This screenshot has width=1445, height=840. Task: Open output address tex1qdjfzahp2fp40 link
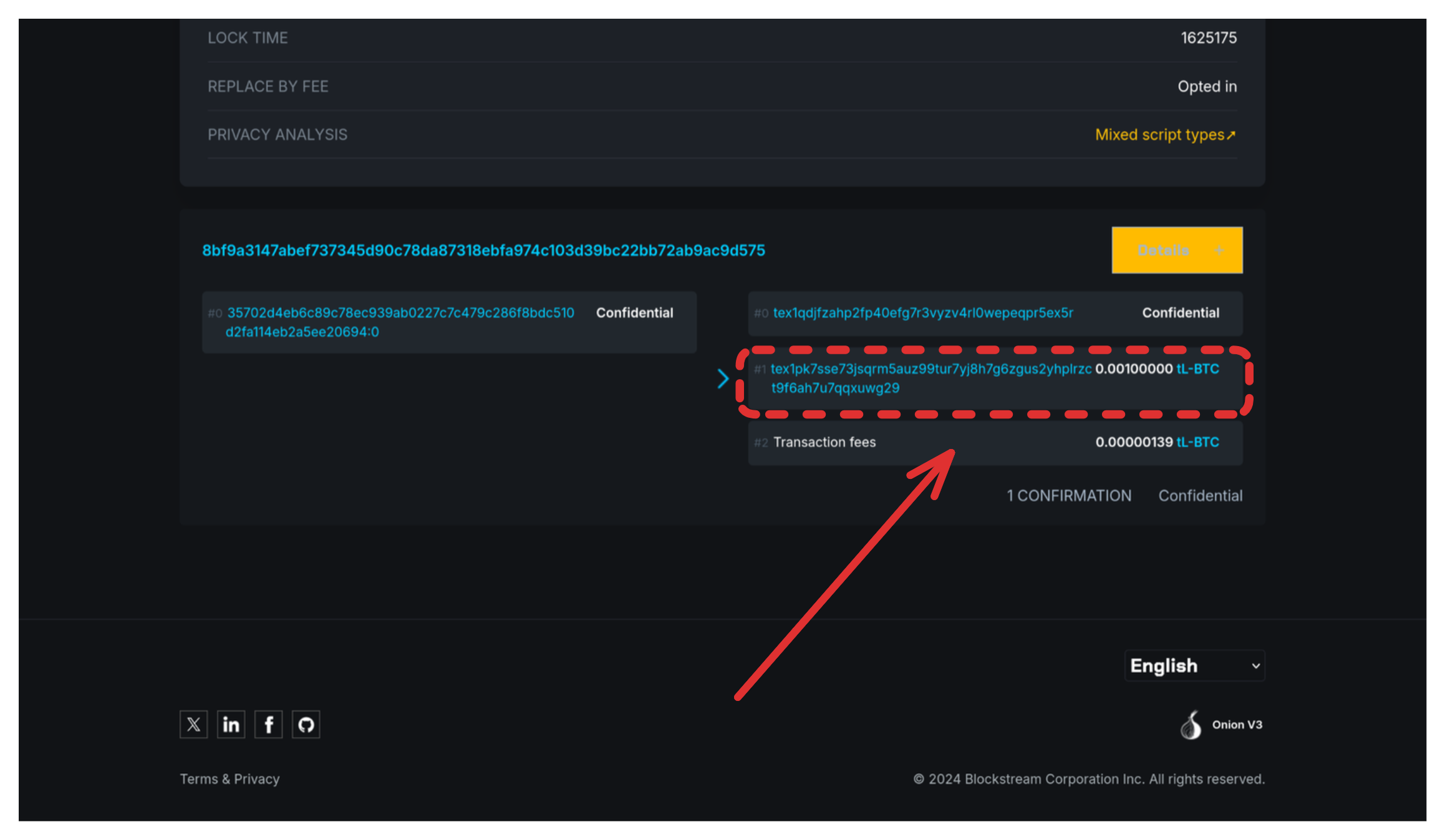click(922, 313)
